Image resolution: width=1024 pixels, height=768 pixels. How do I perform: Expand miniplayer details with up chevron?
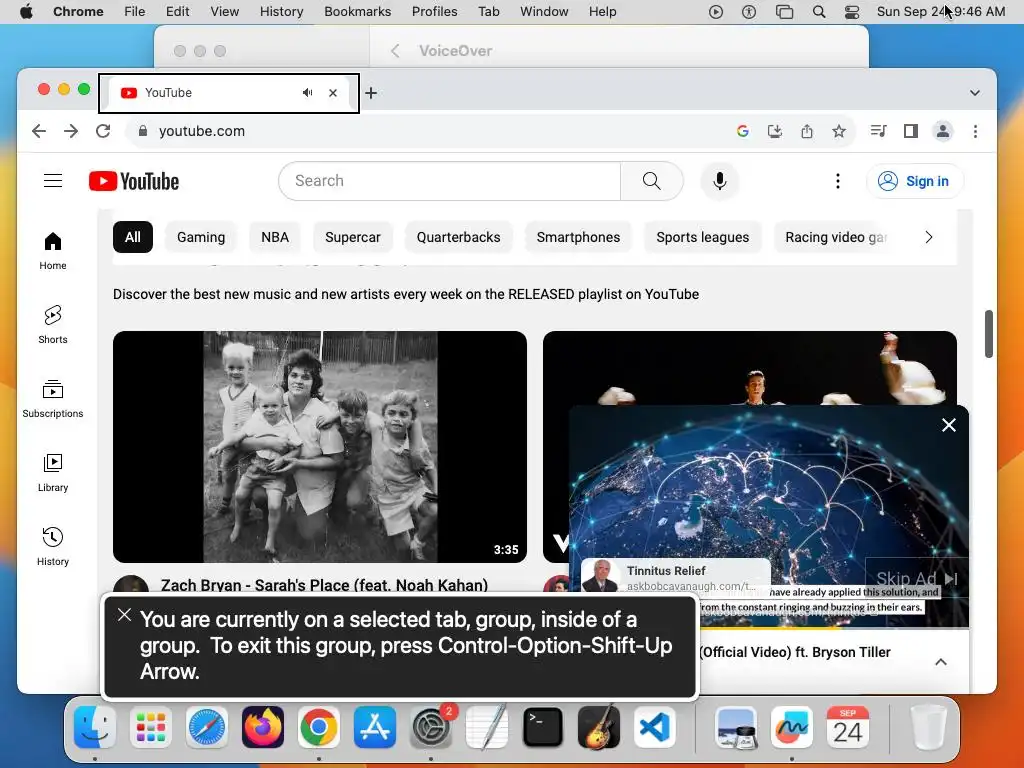(x=940, y=662)
